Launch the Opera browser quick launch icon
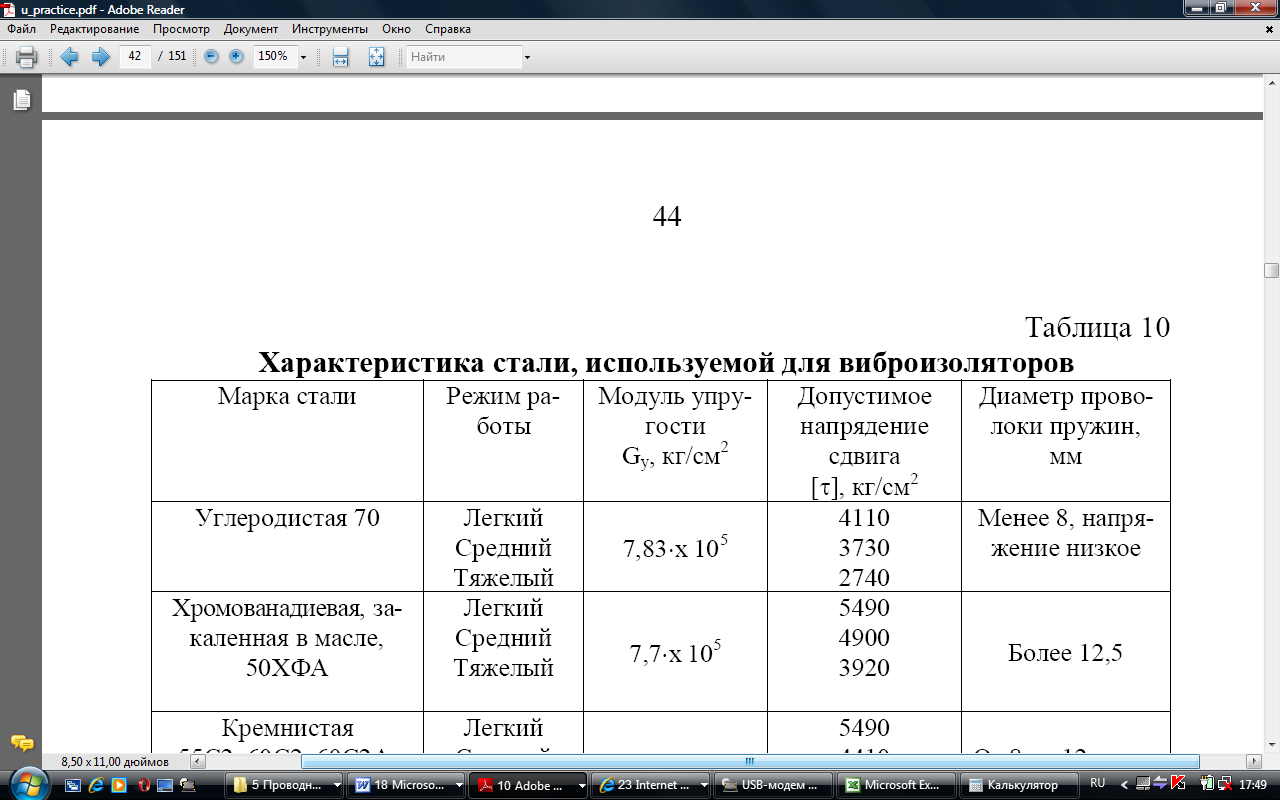Viewport: 1280px width, 800px height. click(143, 785)
